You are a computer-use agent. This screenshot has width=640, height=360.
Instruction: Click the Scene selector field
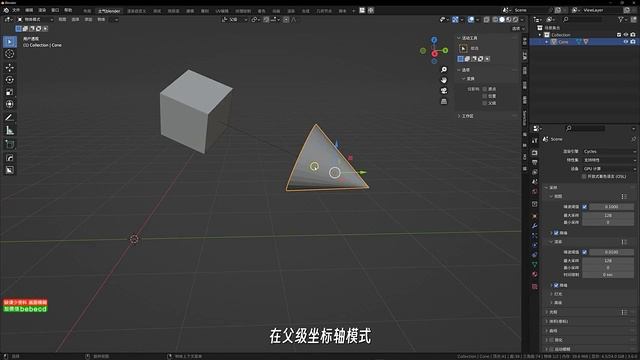(x=531, y=10)
